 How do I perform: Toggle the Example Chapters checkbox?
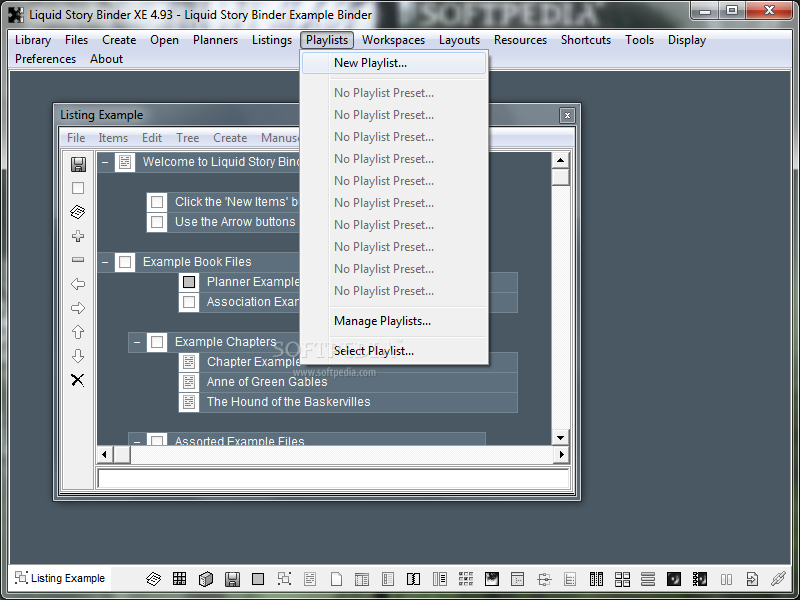[157, 342]
